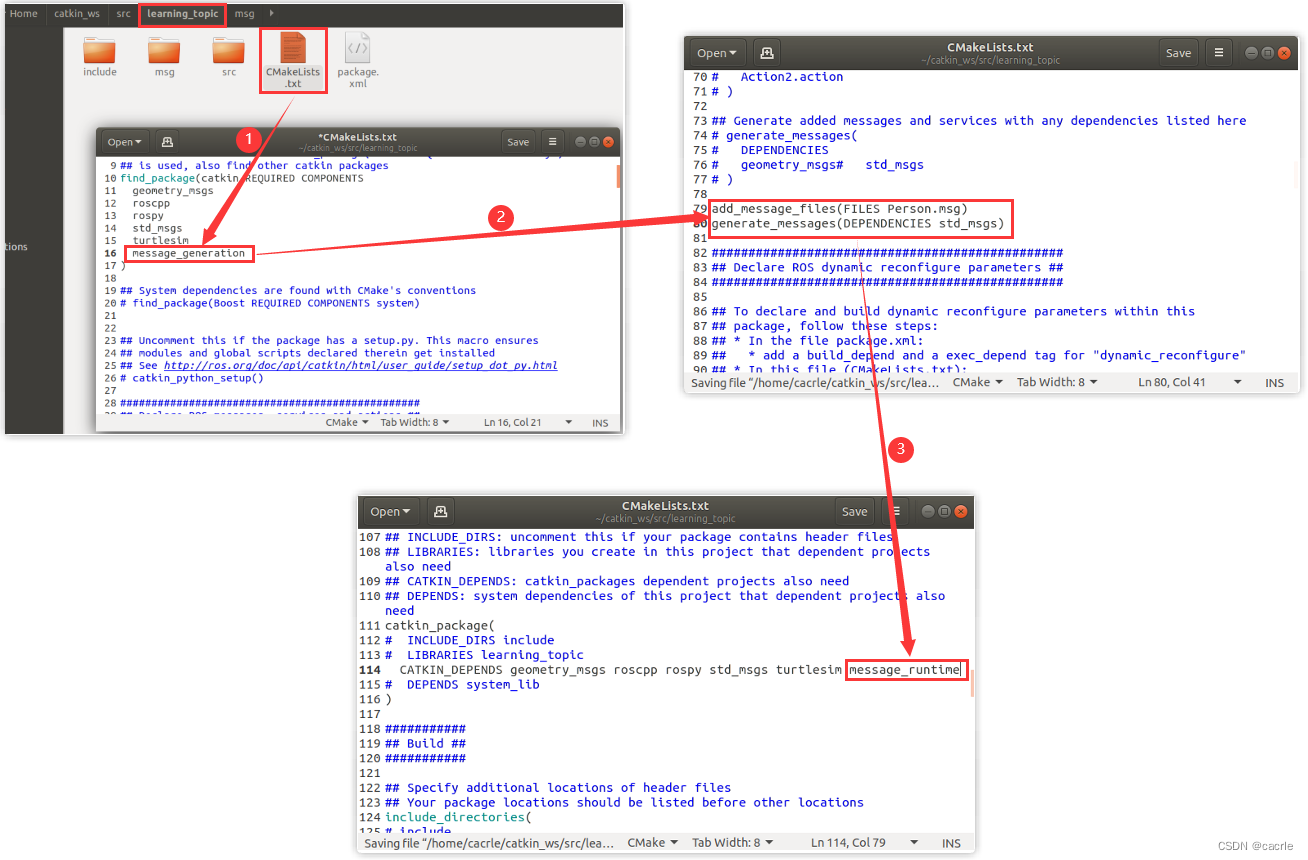Viewport: 1308px width, 860px height.
Task: Open CMake language dropdown near Ln 16
Action: 346,423
